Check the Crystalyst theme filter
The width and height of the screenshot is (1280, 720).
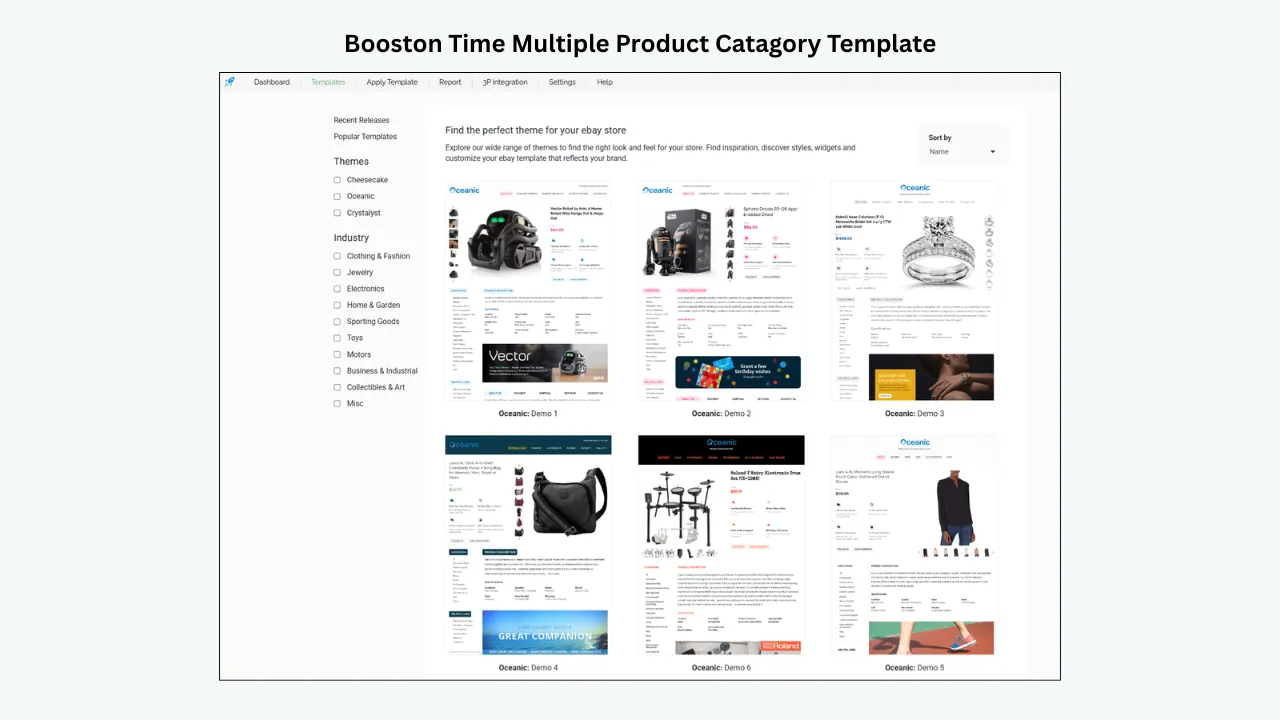[337, 213]
